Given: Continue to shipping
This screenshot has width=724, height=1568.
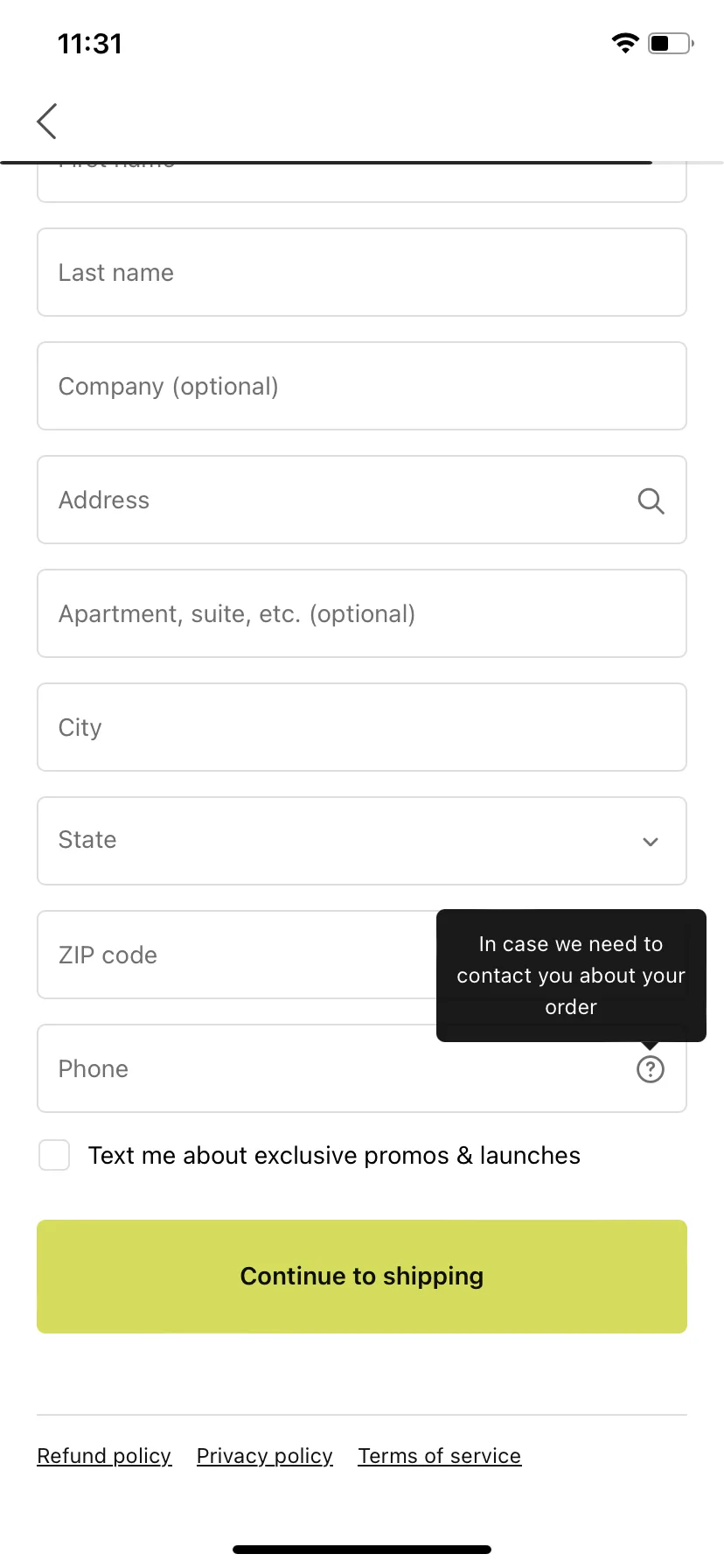Looking at the screenshot, I should pyautogui.click(x=362, y=1277).
